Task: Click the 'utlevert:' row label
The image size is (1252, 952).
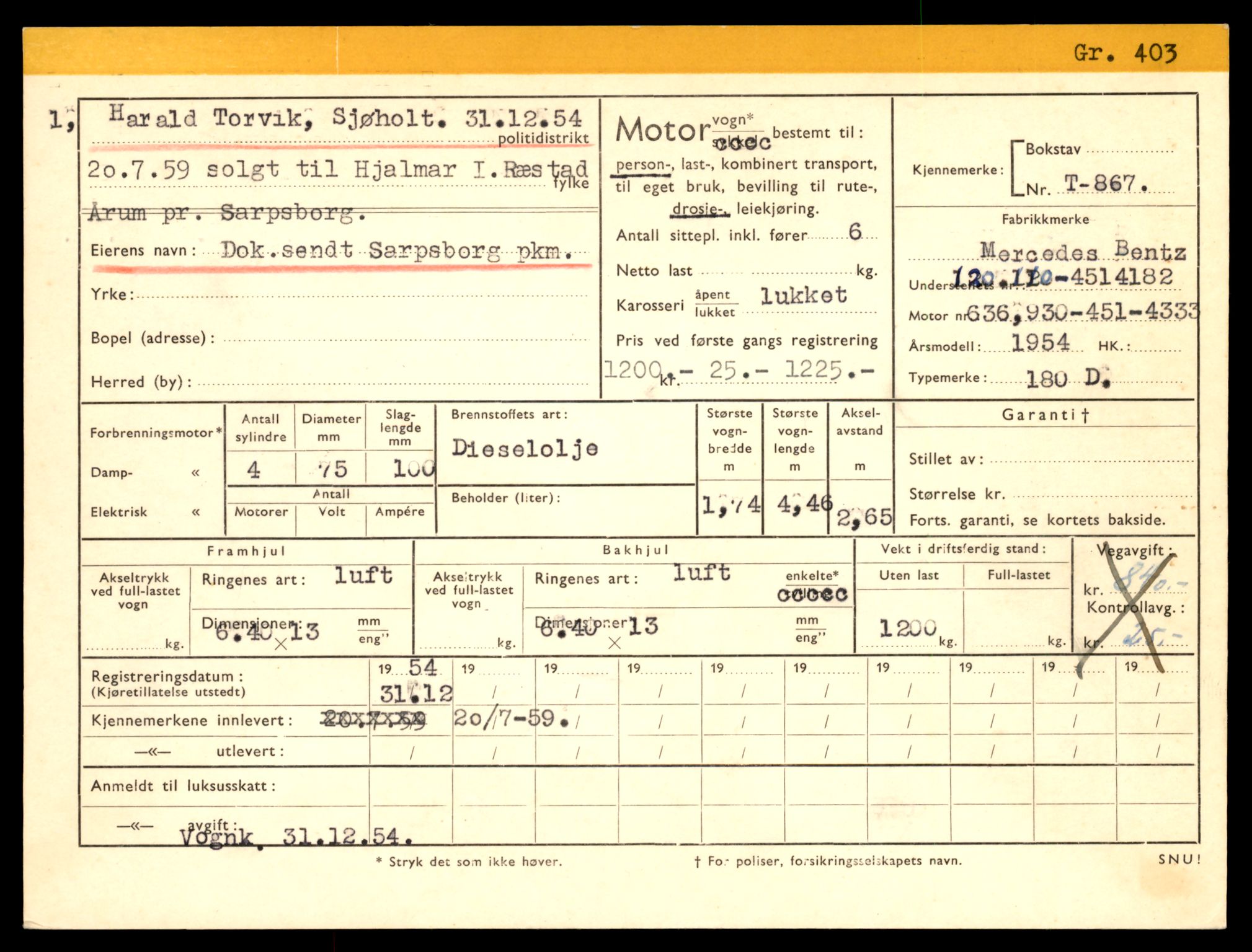Action: (250, 751)
